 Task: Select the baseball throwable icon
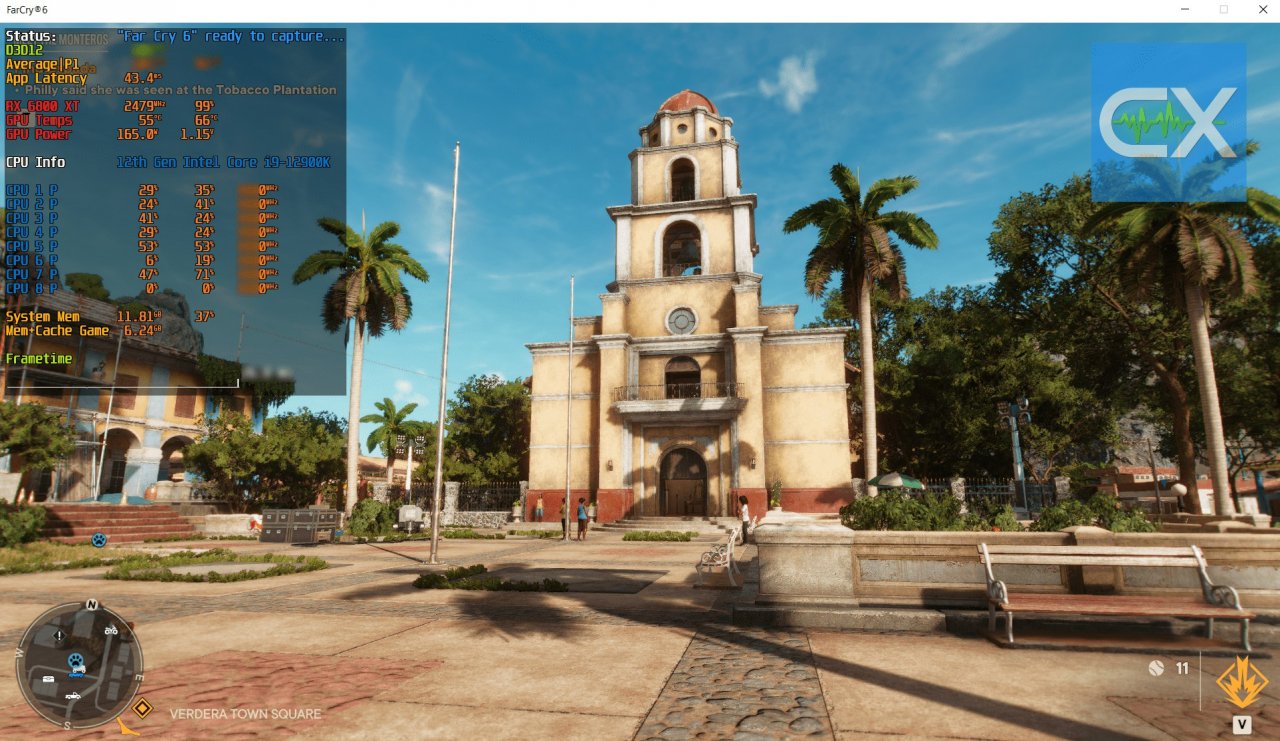click(x=1156, y=668)
